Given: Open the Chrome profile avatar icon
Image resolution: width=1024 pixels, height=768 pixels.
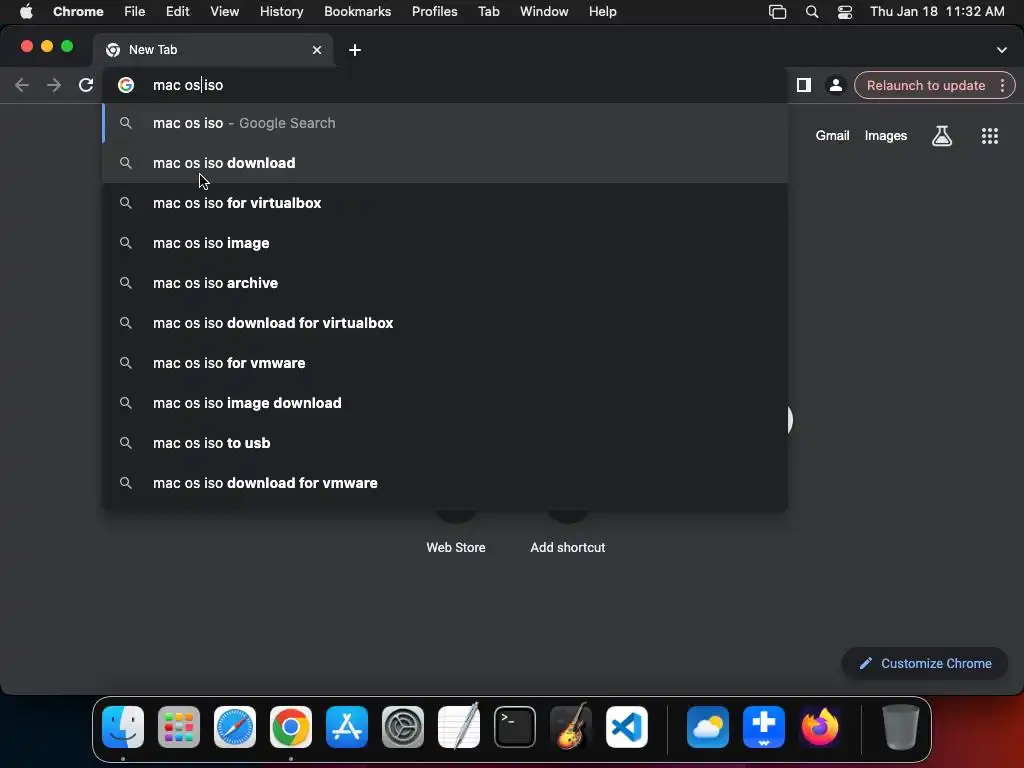Looking at the screenshot, I should (835, 85).
